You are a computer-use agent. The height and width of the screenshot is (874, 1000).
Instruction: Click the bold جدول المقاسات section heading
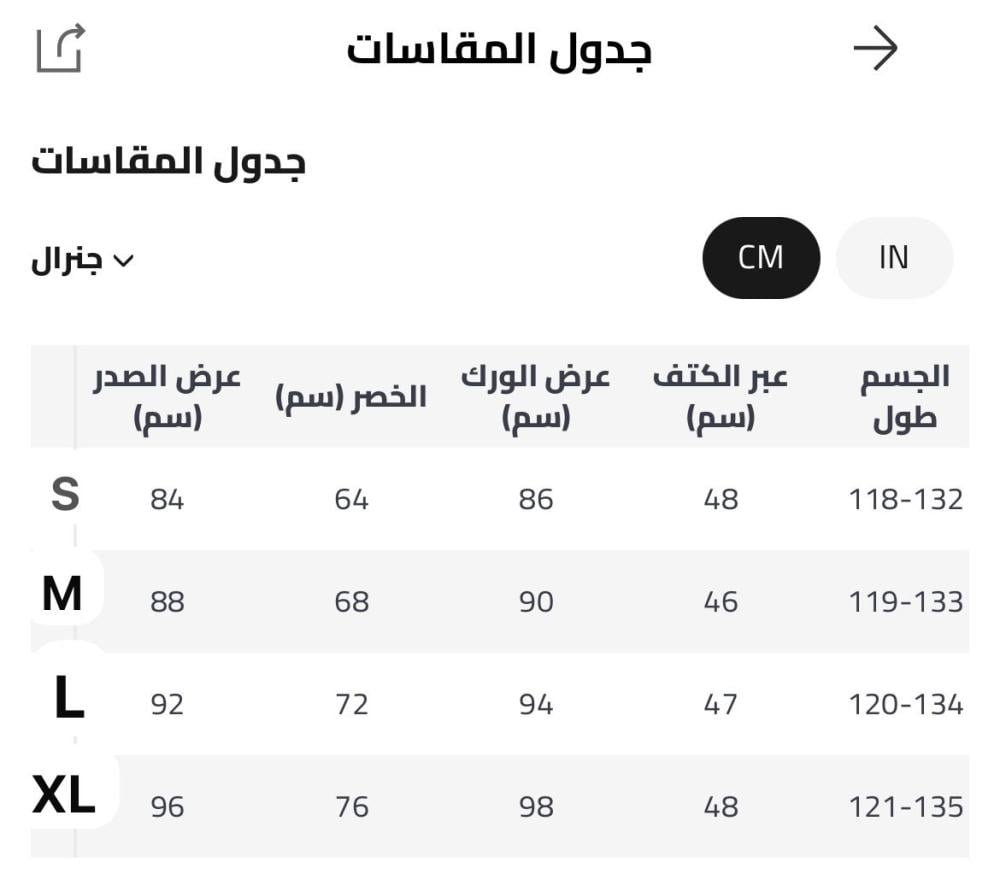pos(168,162)
